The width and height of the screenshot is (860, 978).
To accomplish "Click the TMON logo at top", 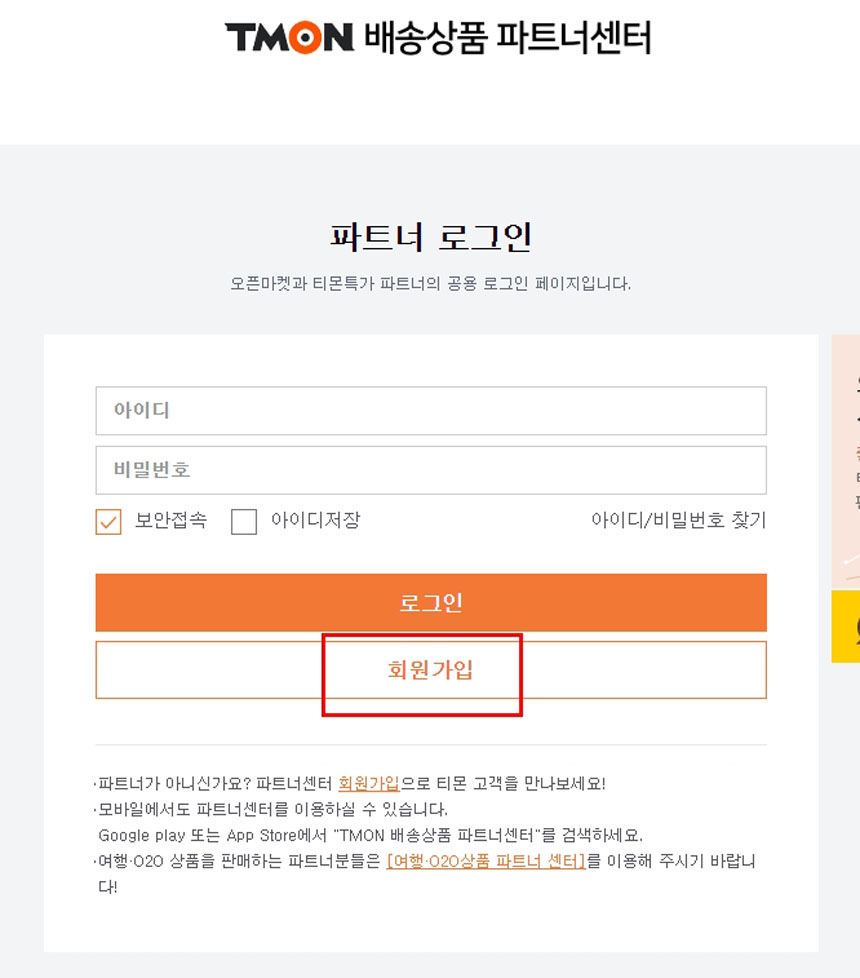I will click(x=289, y=37).
